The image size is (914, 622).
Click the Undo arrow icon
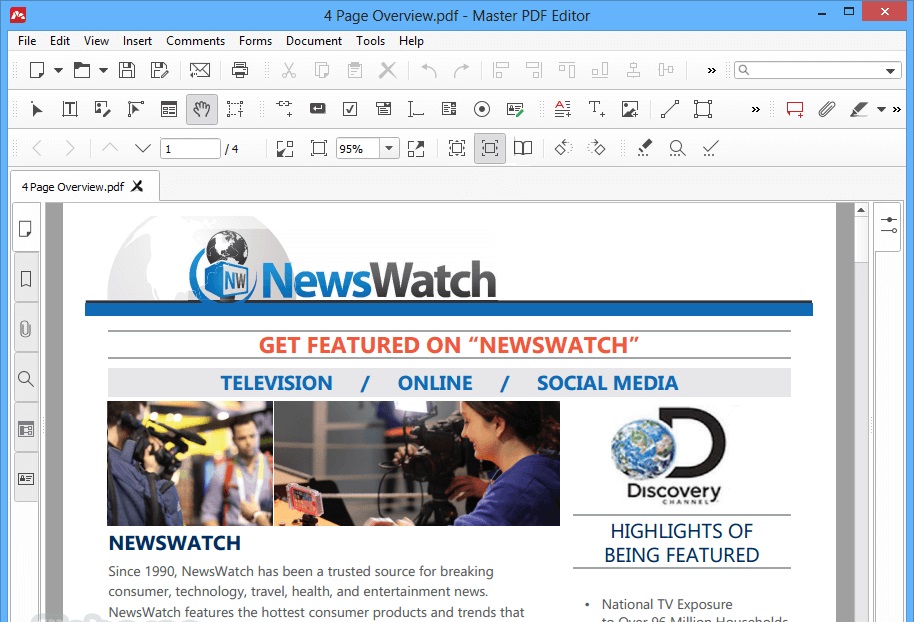pyautogui.click(x=429, y=71)
